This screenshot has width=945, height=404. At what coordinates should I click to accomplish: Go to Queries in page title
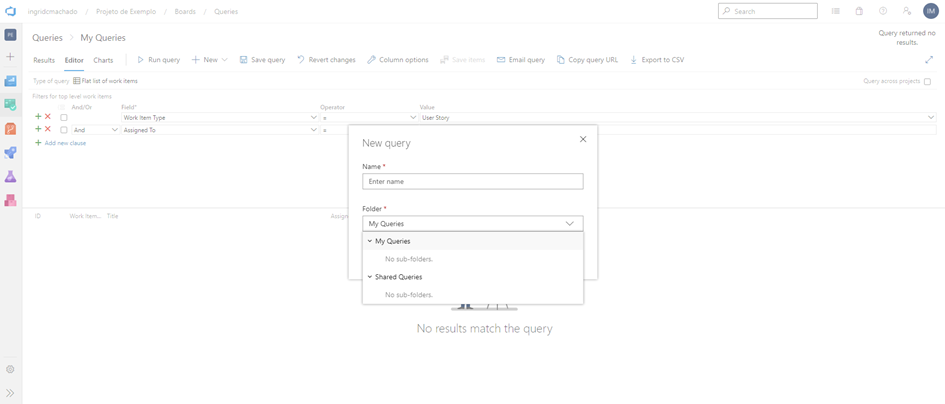[x=47, y=37]
